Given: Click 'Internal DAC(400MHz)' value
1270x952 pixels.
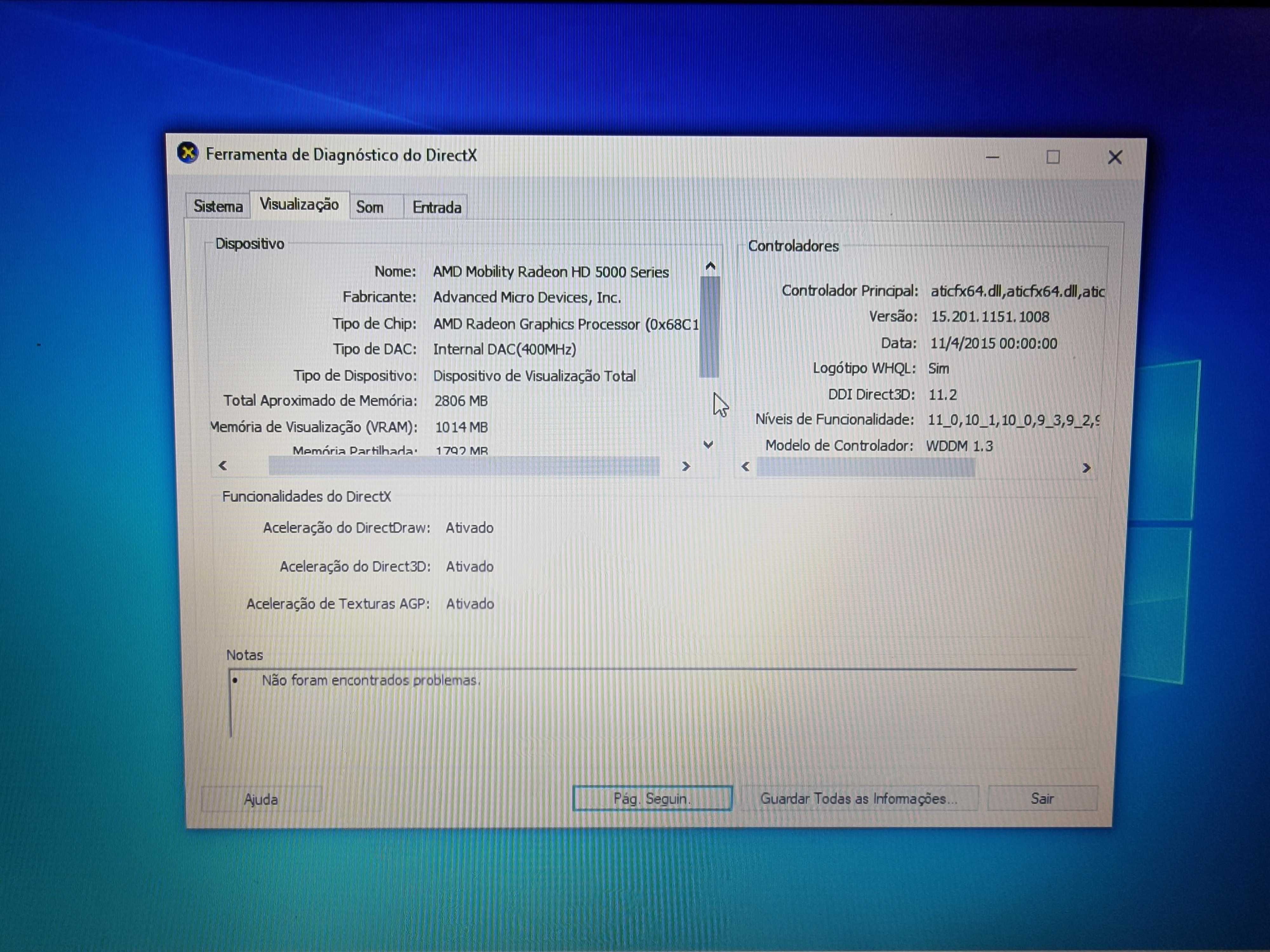Looking at the screenshot, I should click(x=505, y=349).
